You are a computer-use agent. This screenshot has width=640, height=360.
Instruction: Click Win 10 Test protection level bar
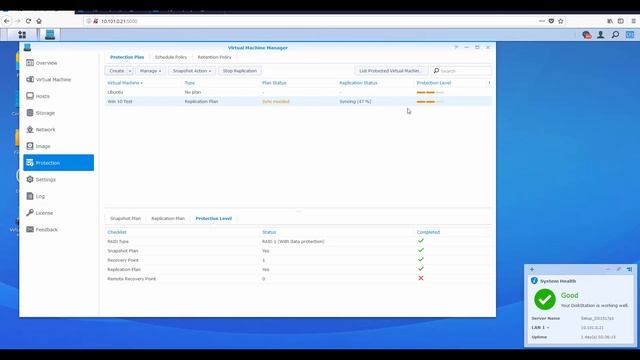(x=430, y=102)
